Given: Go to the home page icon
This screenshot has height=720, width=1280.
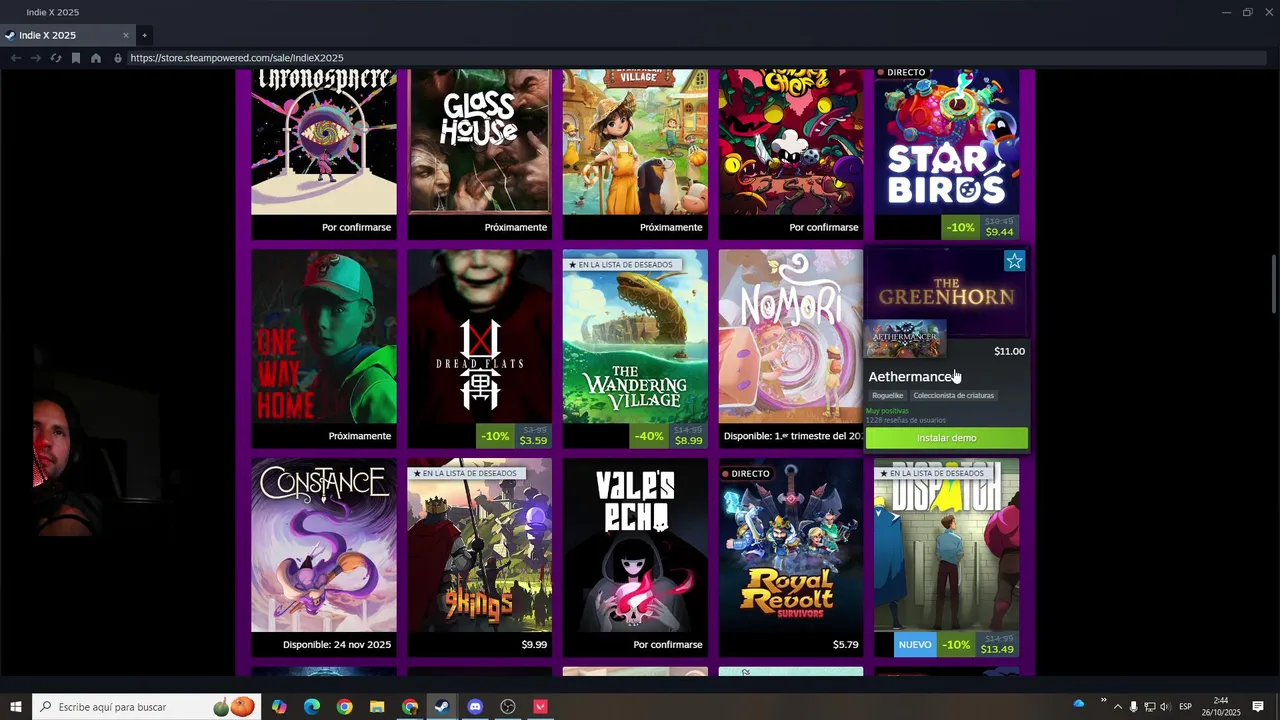Looking at the screenshot, I should pyautogui.click(x=96, y=58).
